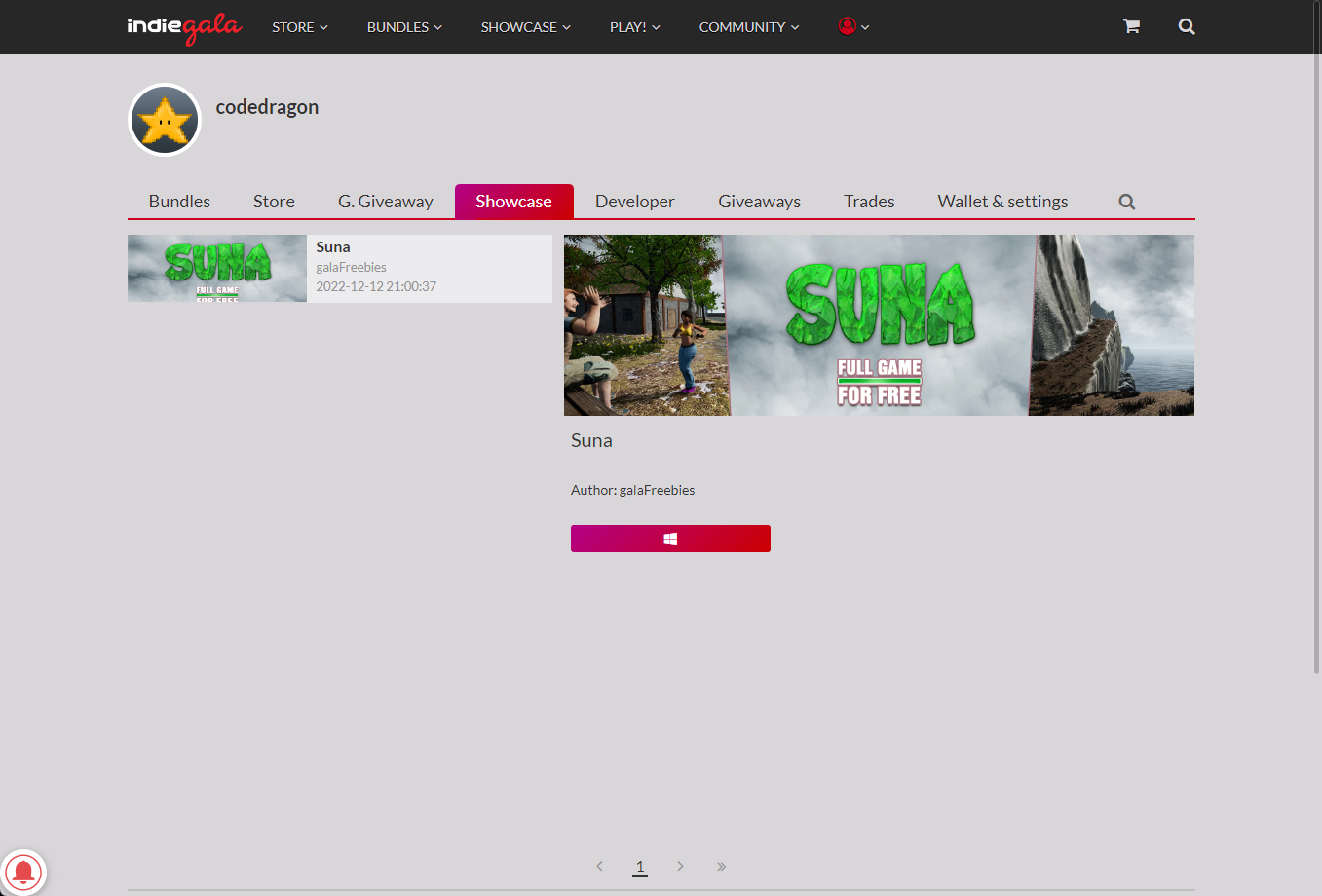Open Wallet & settings tab
Screen dimensions: 1322x896
[1003, 202]
